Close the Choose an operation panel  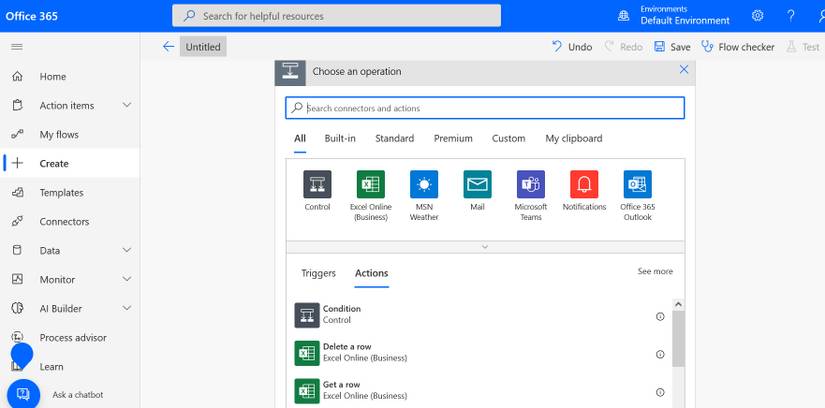pyautogui.click(x=683, y=69)
